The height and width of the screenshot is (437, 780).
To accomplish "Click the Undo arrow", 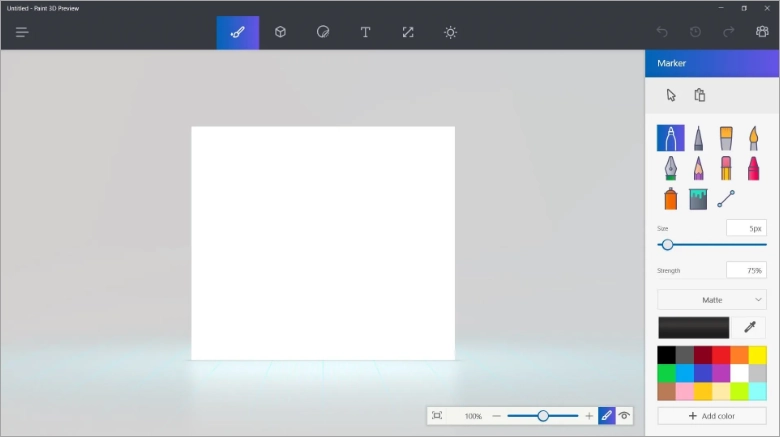I will coord(662,32).
